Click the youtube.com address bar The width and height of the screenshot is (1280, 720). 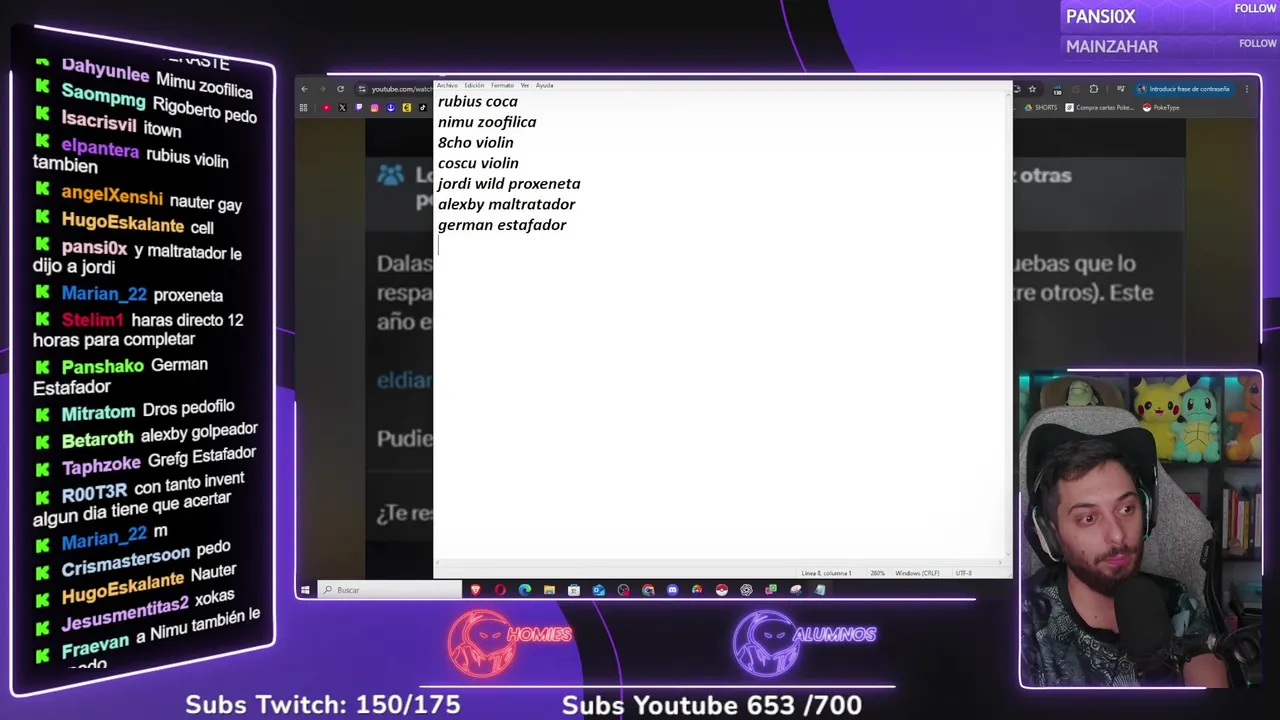[400, 89]
